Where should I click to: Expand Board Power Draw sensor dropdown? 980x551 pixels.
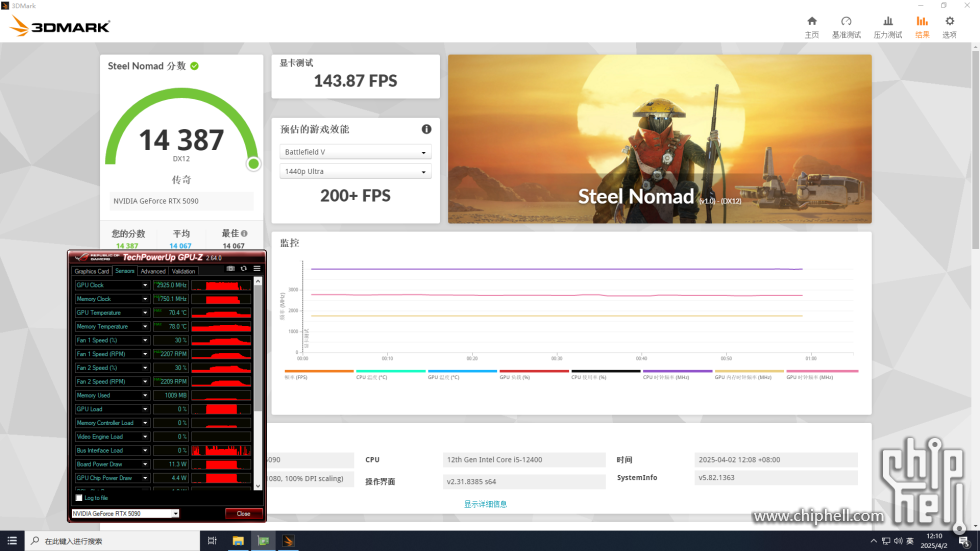coord(145,464)
